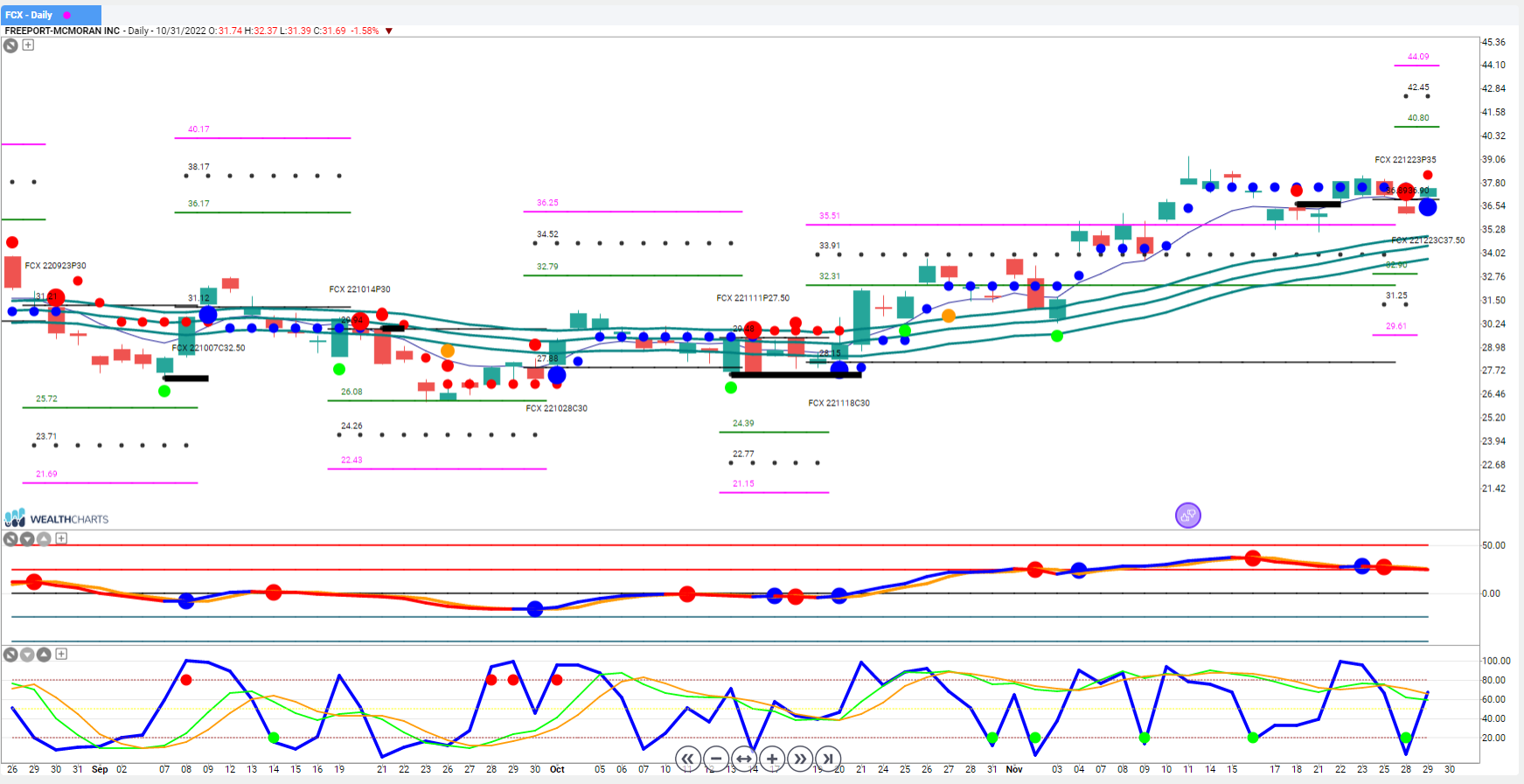Zoom out chart with minus button

click(x=716, y=759)
